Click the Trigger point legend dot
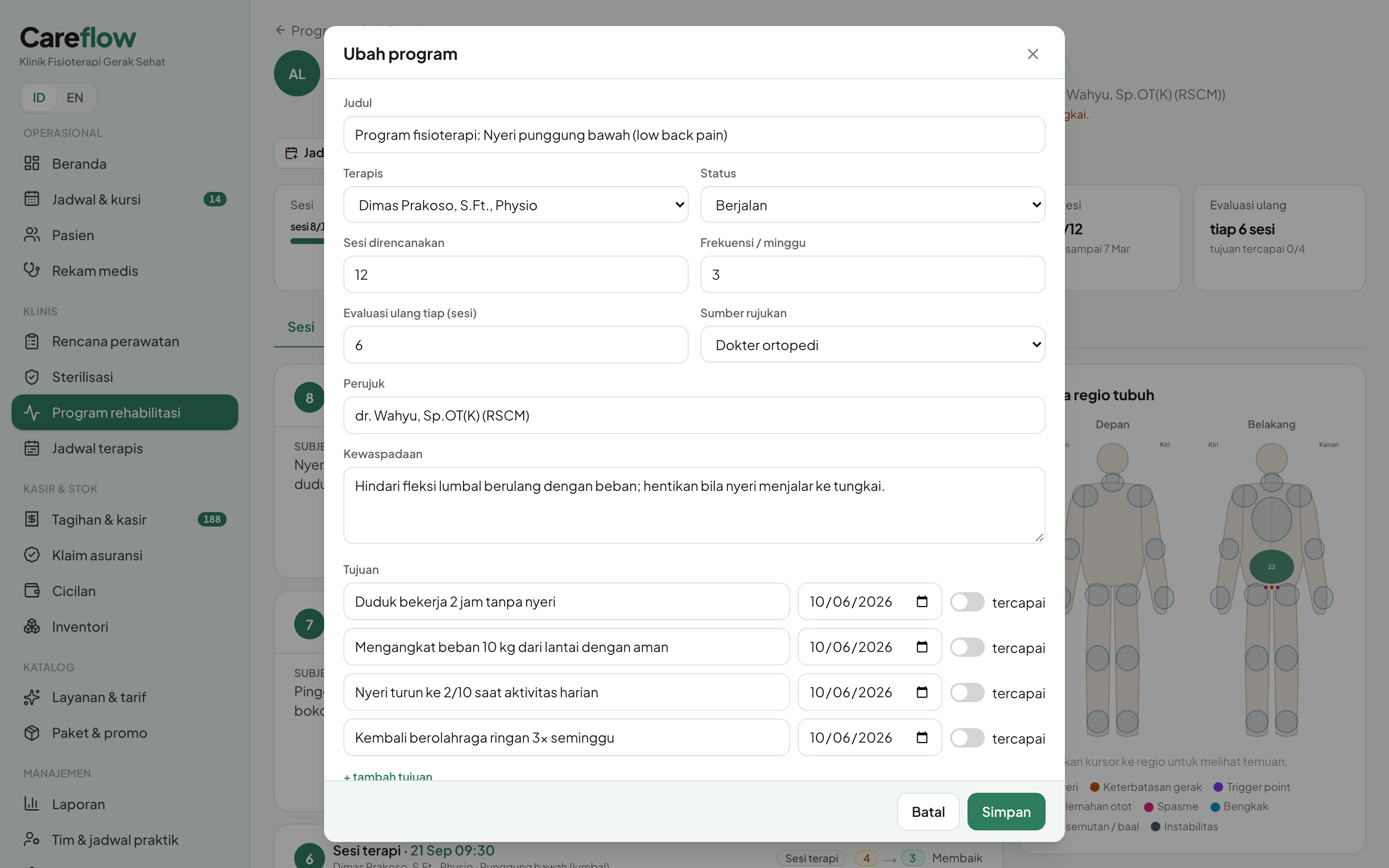This screenshot has width=1389, height=868. 1218,787
